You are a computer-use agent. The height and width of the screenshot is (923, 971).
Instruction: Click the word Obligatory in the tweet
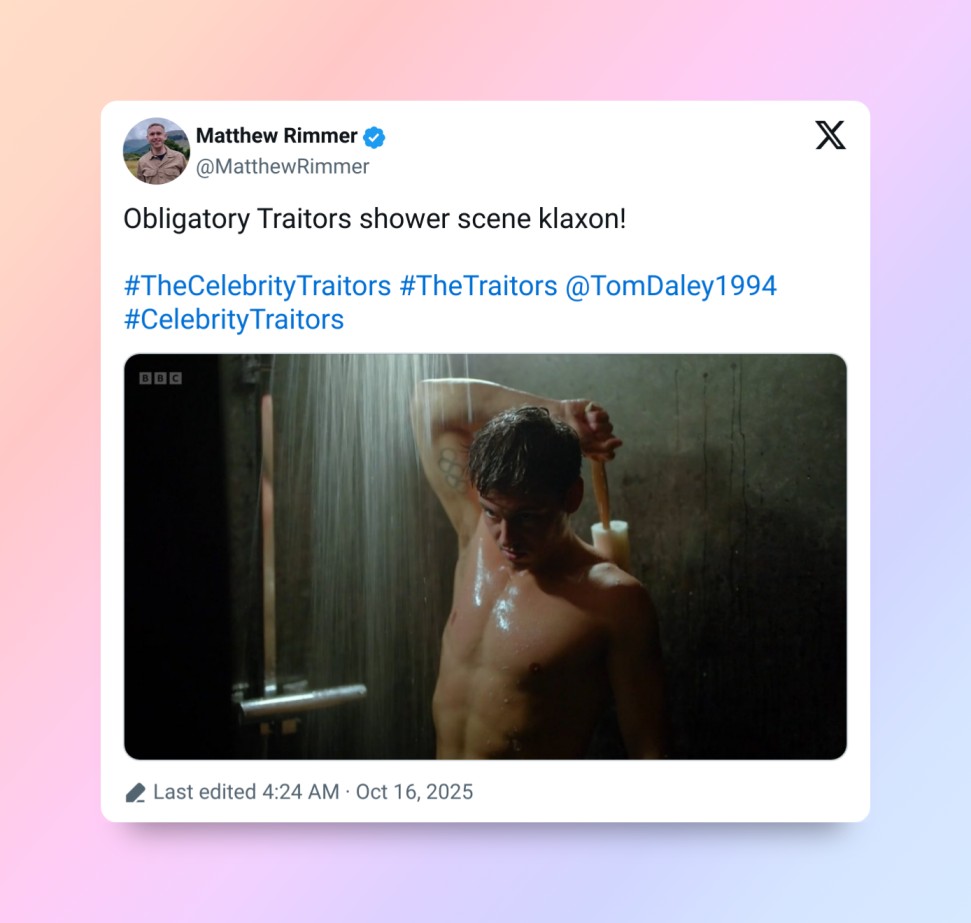coord(186,219)
